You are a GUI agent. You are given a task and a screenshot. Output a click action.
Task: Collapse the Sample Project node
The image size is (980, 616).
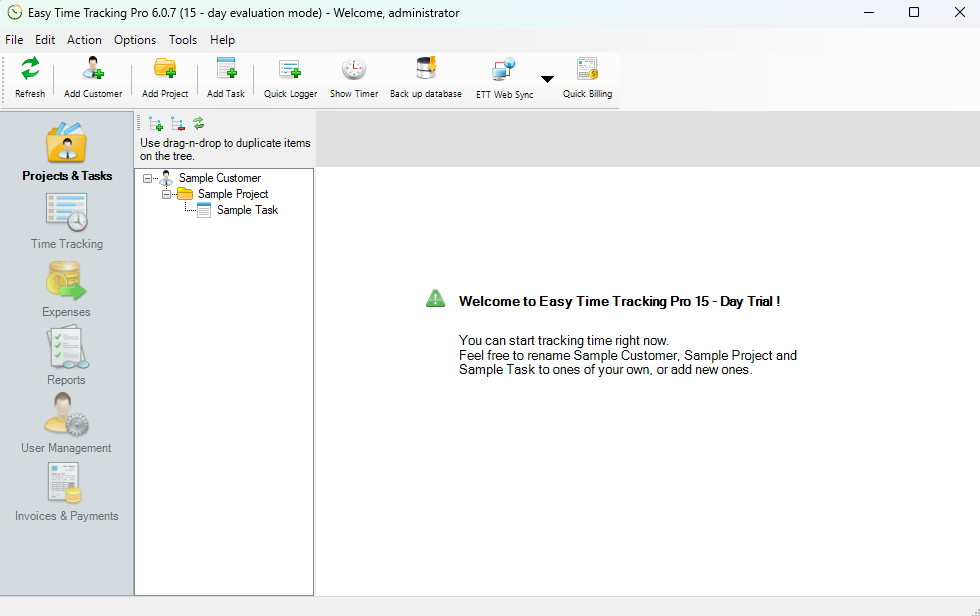[x=166, y=194]
